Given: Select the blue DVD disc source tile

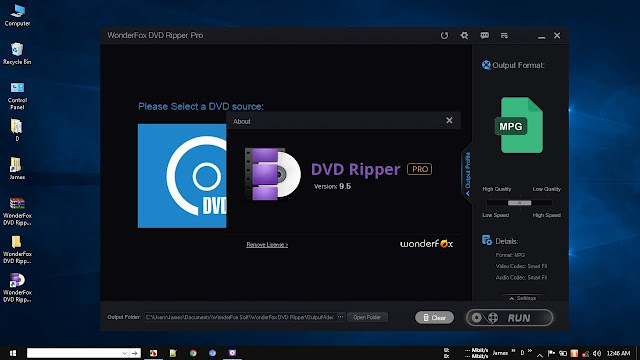Looking at the screenshot, I should tap(182, 176).
